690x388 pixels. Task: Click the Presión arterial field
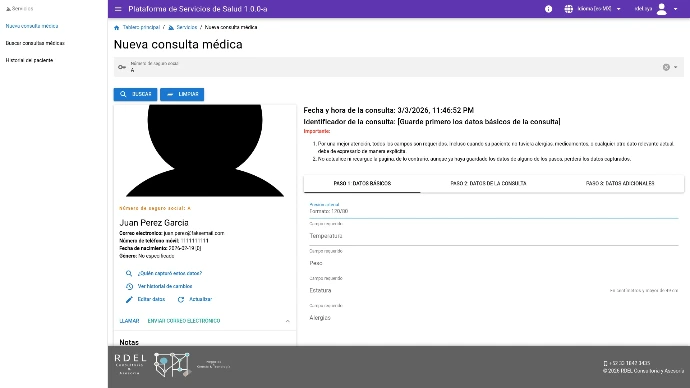494,209
